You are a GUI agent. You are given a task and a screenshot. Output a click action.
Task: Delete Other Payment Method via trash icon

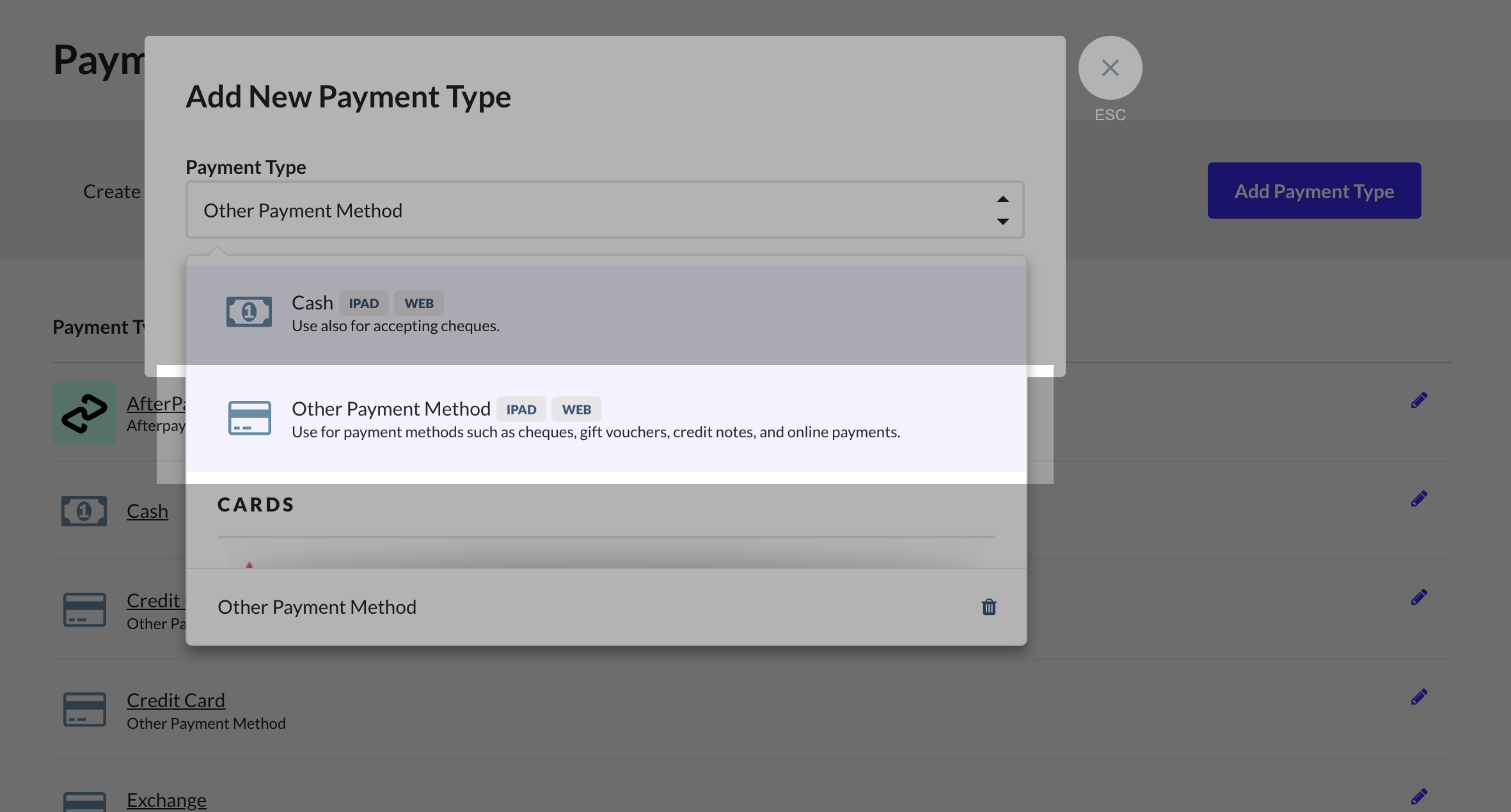pyautogui.click(x=989, y=607)
